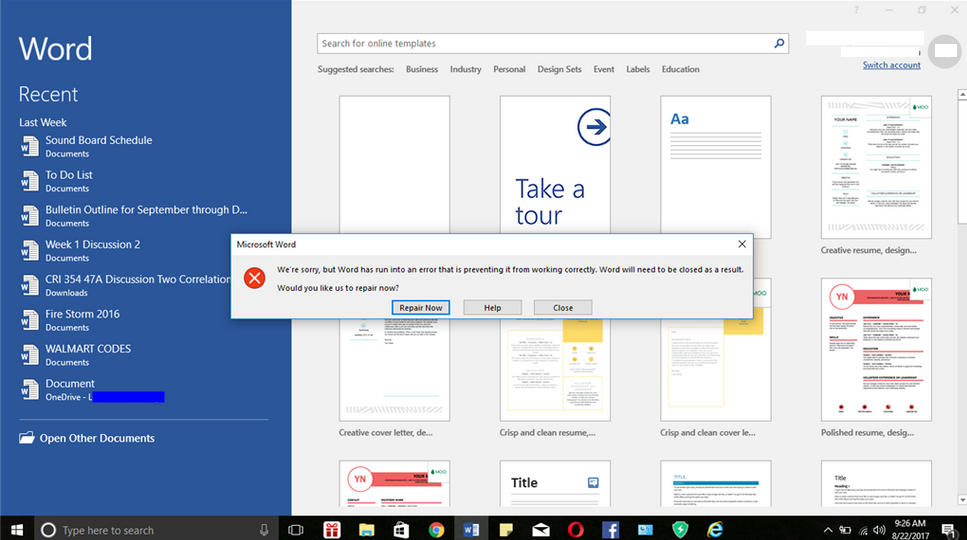The image size is (967, 540).
Task: Select Creative resume template thumbnail
Action: (876, 167)
